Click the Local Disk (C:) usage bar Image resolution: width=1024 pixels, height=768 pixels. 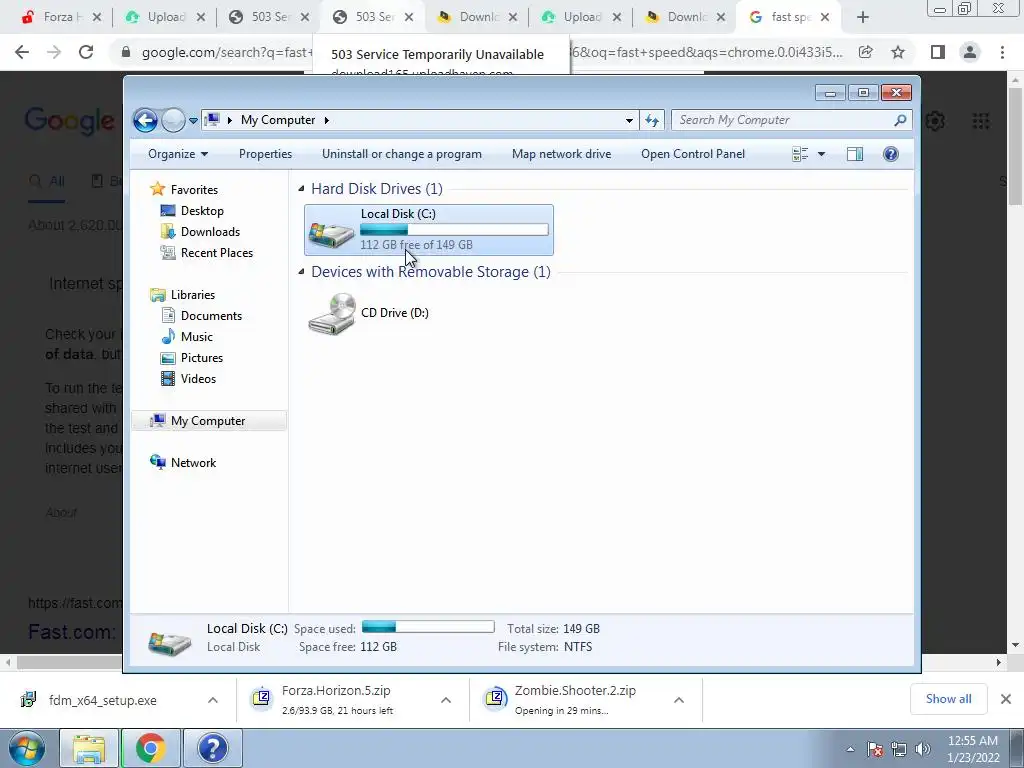[x=454, y=230]
